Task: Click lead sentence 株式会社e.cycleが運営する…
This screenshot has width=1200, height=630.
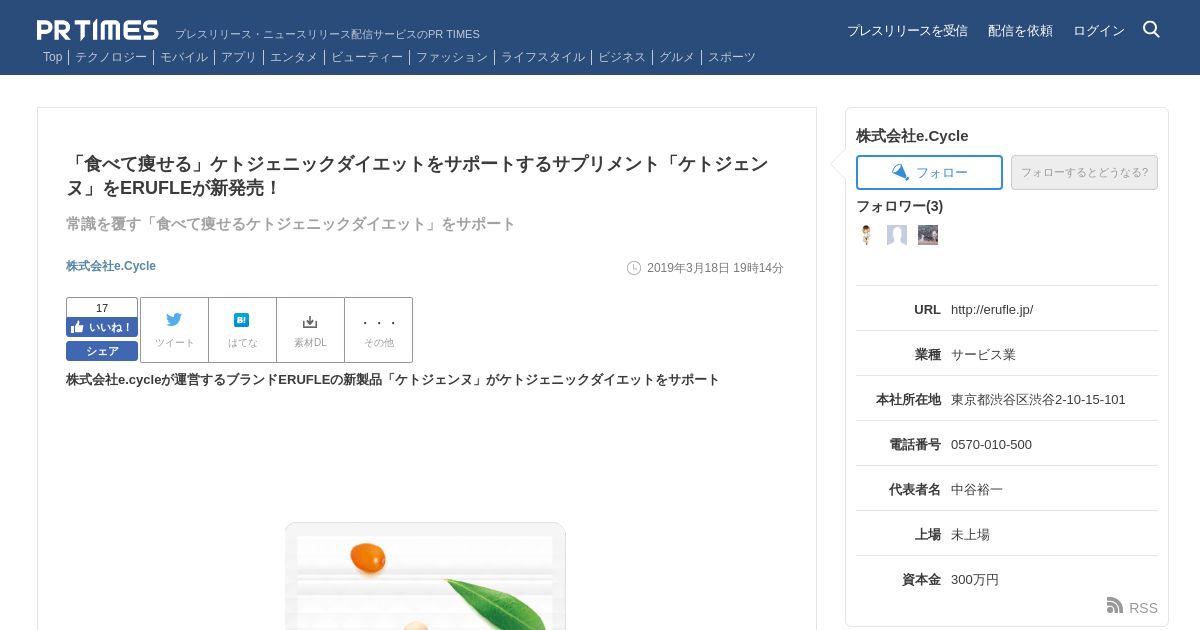Action: click(393, 380)
